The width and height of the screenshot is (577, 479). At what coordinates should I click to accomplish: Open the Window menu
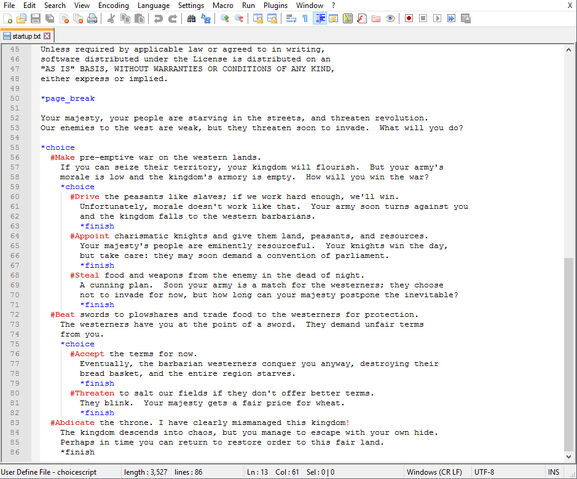[309, 5]
